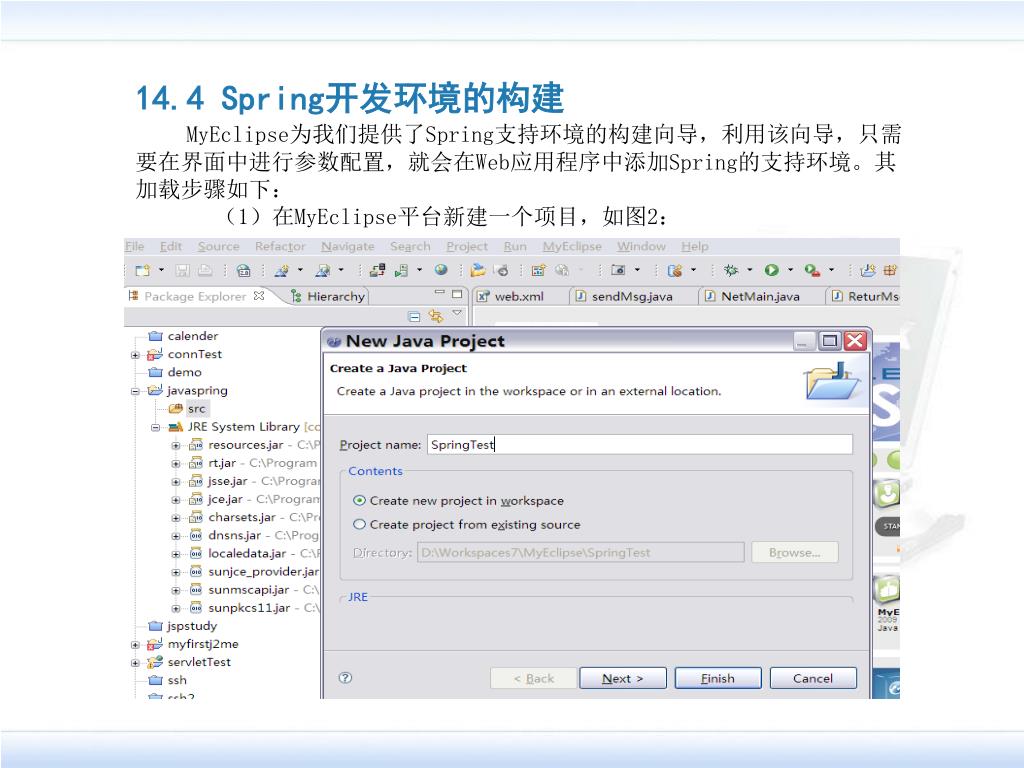The height and width of the screenshot is (768, 1024).
Task: Click the globe web browser toolbar icon
Action: click(441, 270)
